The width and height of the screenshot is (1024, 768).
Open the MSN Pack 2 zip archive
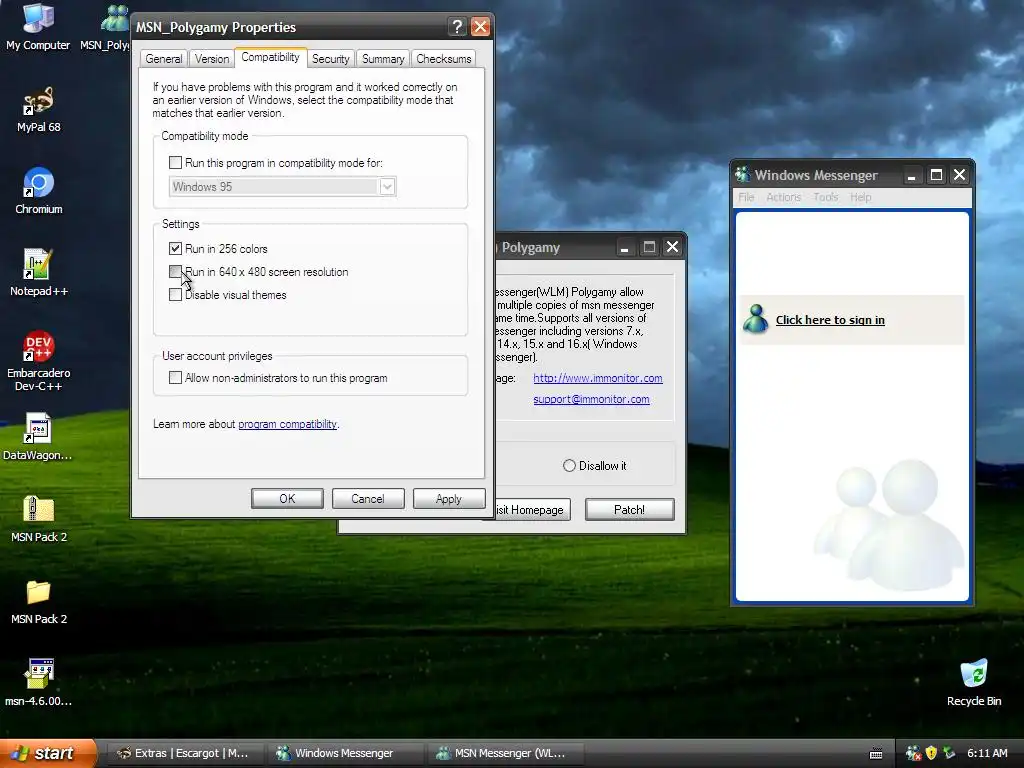[x=39, y=519]
